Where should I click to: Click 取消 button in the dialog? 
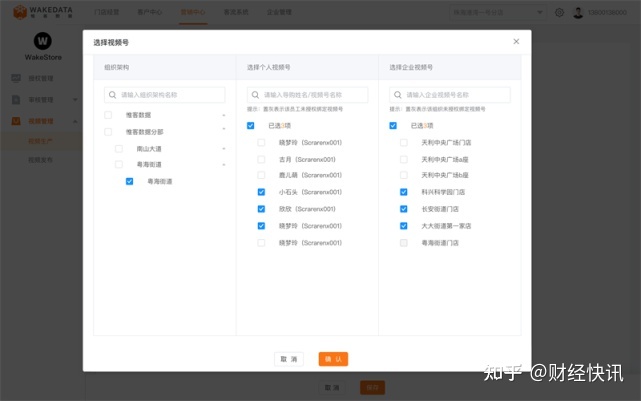289,359
